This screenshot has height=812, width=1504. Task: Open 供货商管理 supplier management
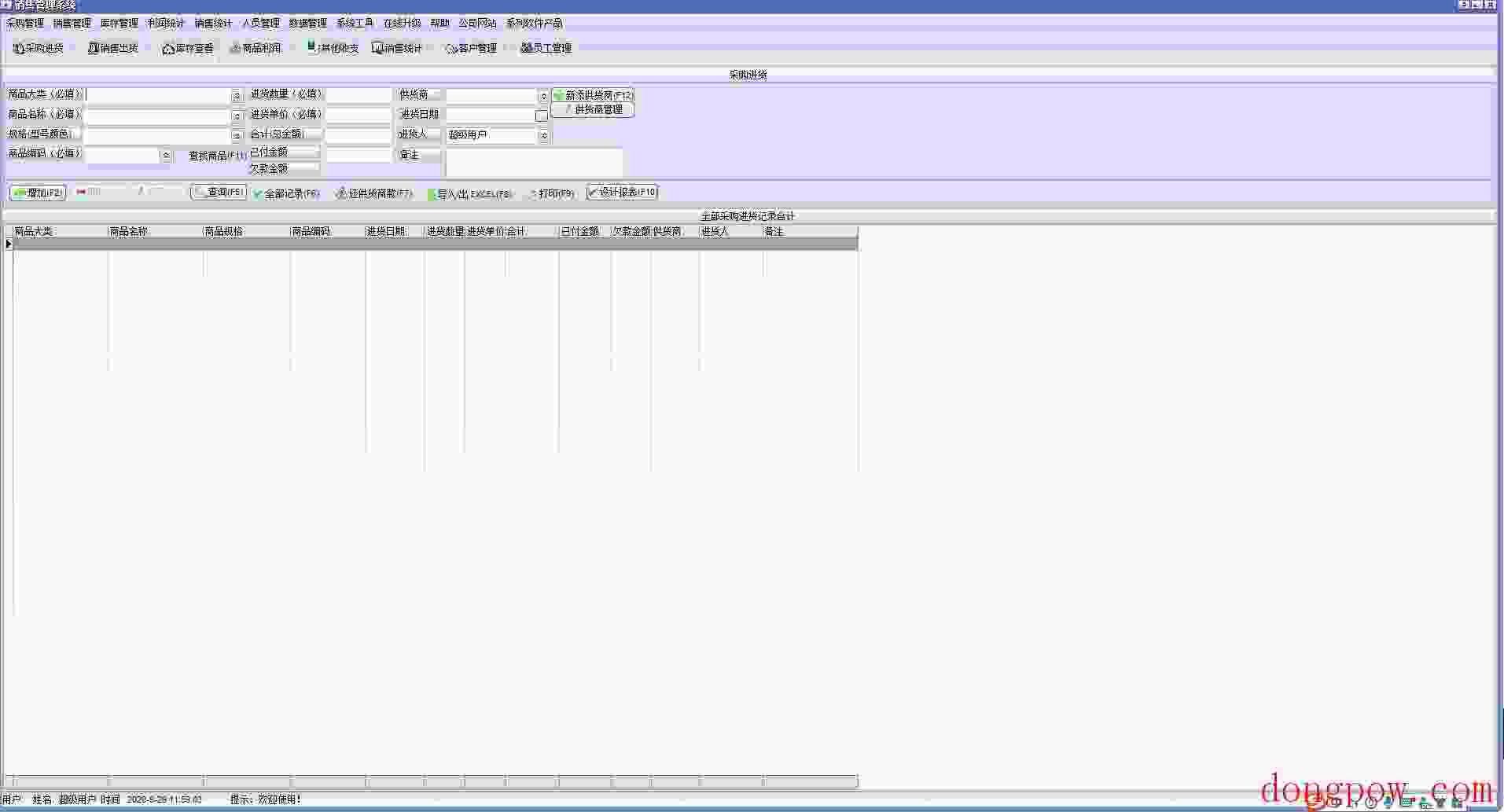pyautogui.click(x=593, y=110)
